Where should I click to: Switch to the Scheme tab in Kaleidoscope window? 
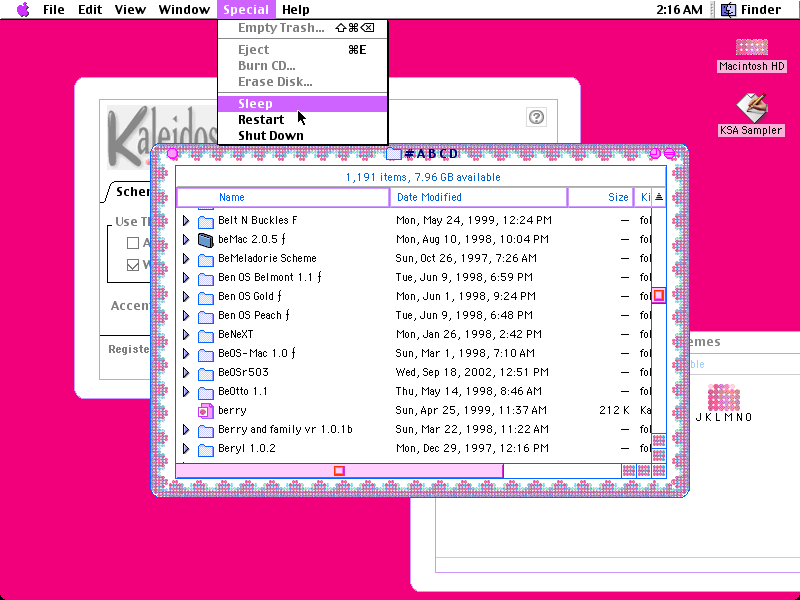pos(132,192)
